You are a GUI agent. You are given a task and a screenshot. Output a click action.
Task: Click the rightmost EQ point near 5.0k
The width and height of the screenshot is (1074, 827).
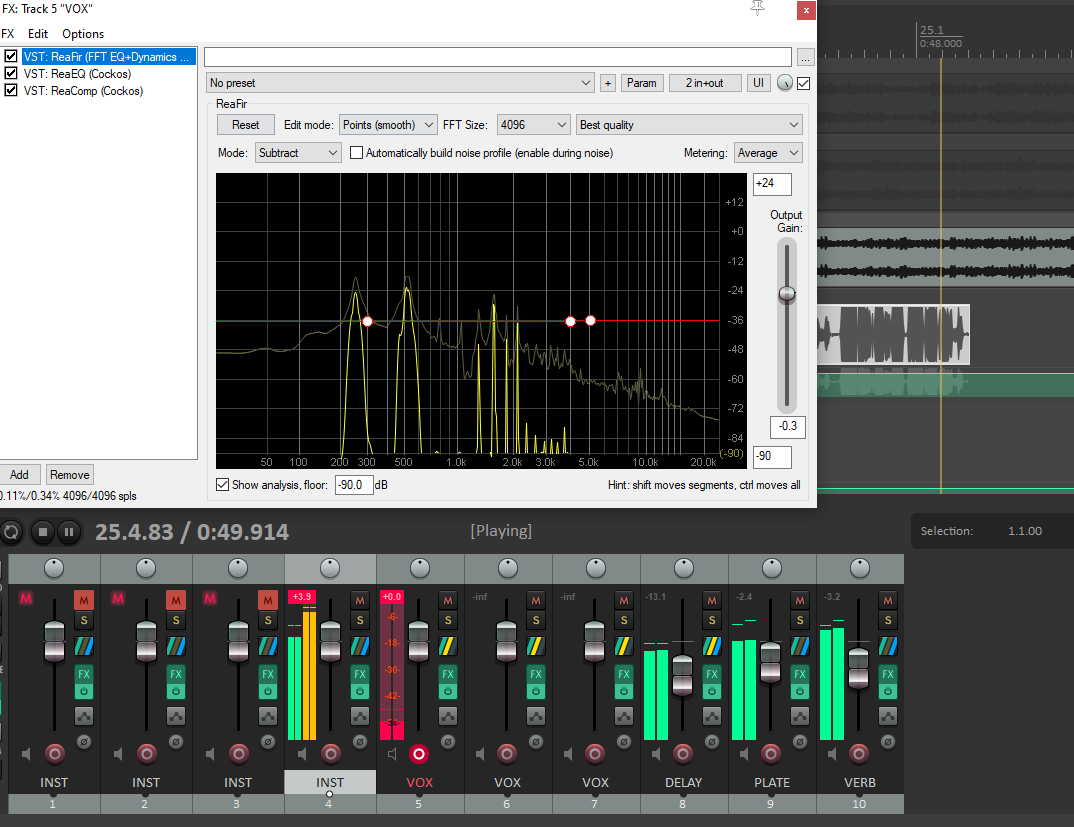click(590, 321)
